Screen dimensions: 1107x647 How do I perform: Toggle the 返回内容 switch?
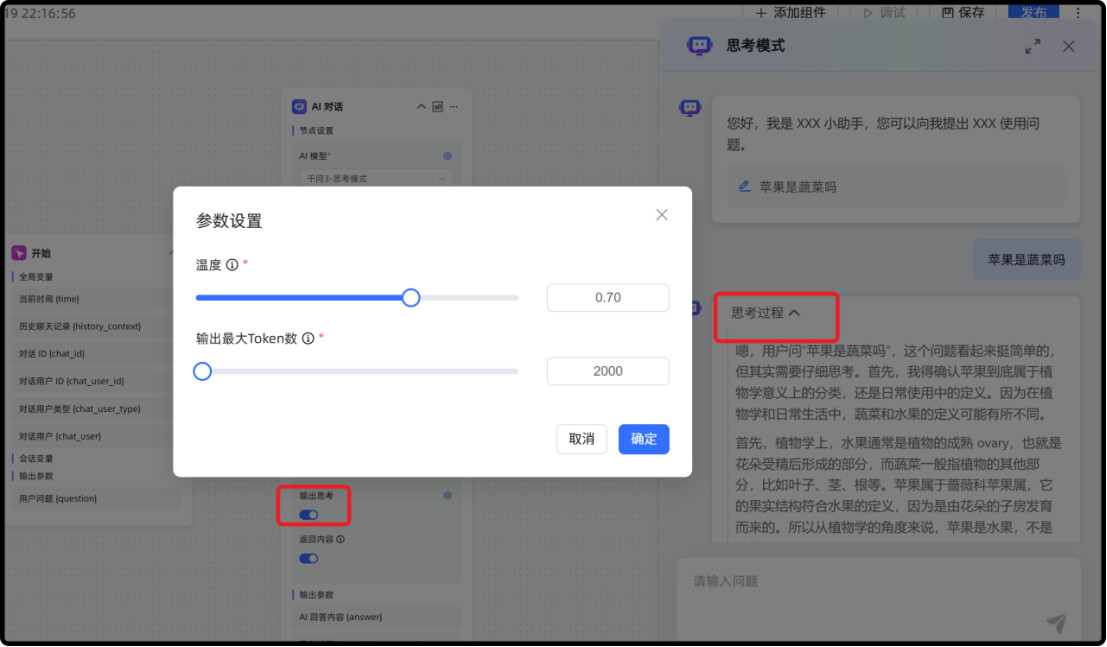tap(309, 559)
